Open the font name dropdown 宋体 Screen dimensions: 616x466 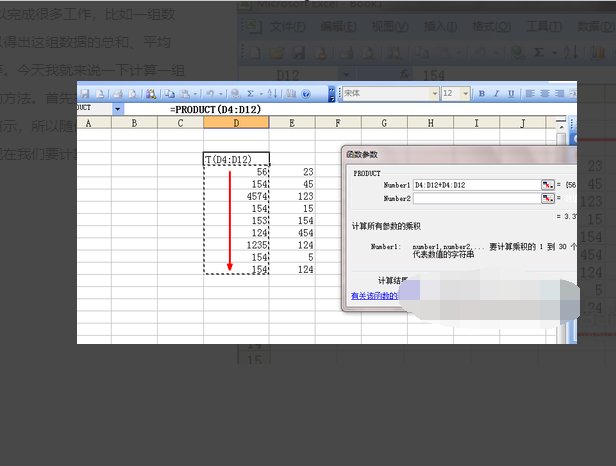click(434, 94)
